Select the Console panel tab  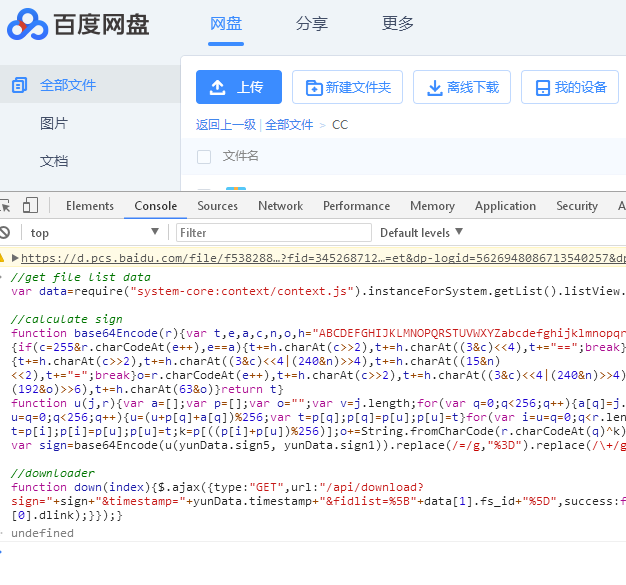pos(156,206)
